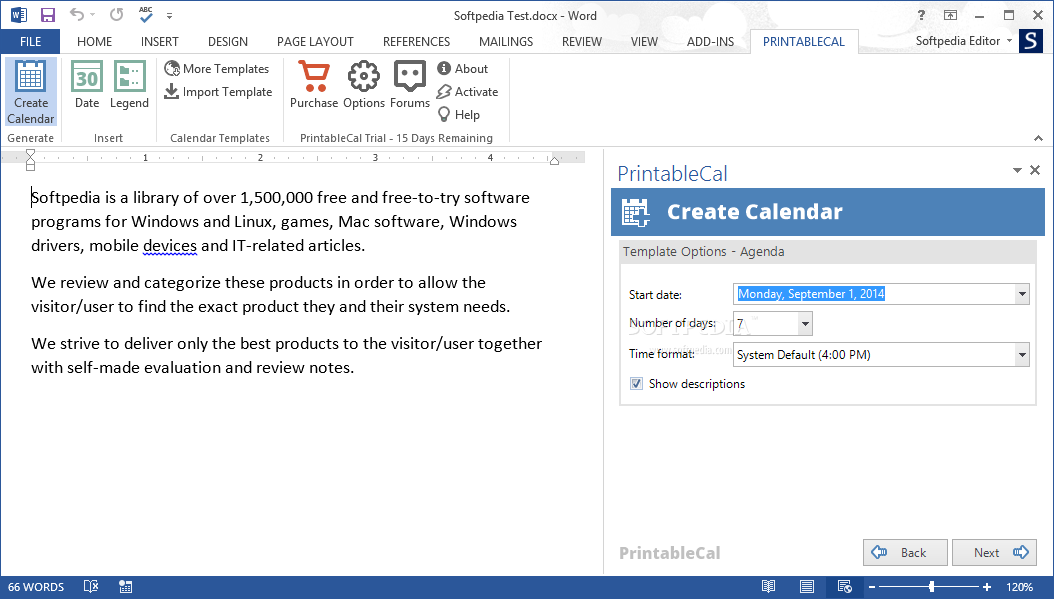1054x599 pixels.
Task: Click the 66 WORDS count
Action: pyautogui.click(x=36, y=587)
